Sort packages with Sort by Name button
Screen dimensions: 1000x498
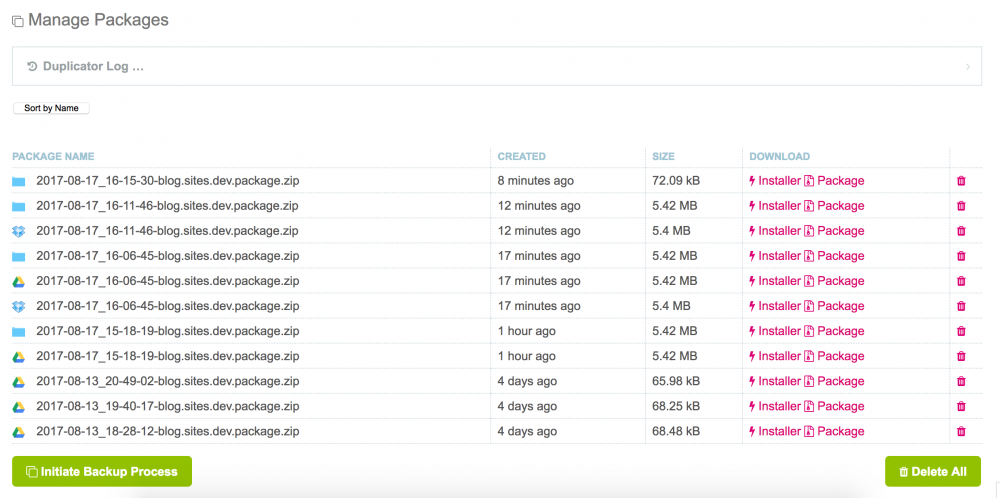(52, 108)
